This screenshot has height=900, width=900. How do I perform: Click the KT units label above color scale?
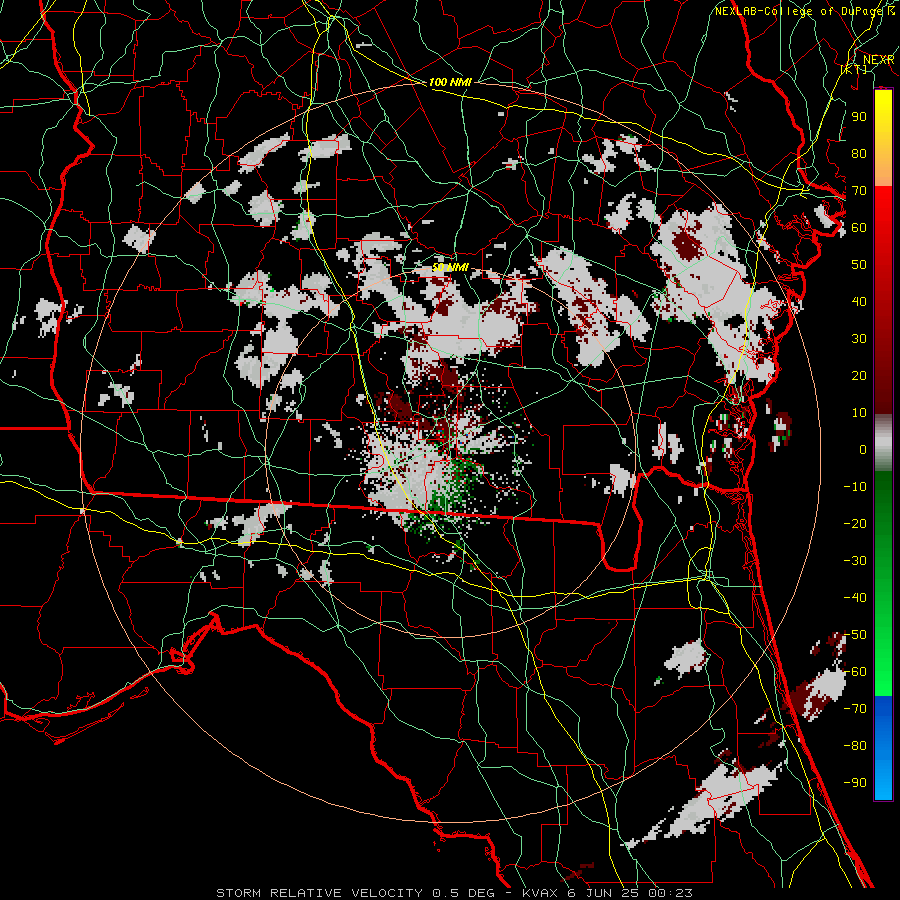[854, 69]
